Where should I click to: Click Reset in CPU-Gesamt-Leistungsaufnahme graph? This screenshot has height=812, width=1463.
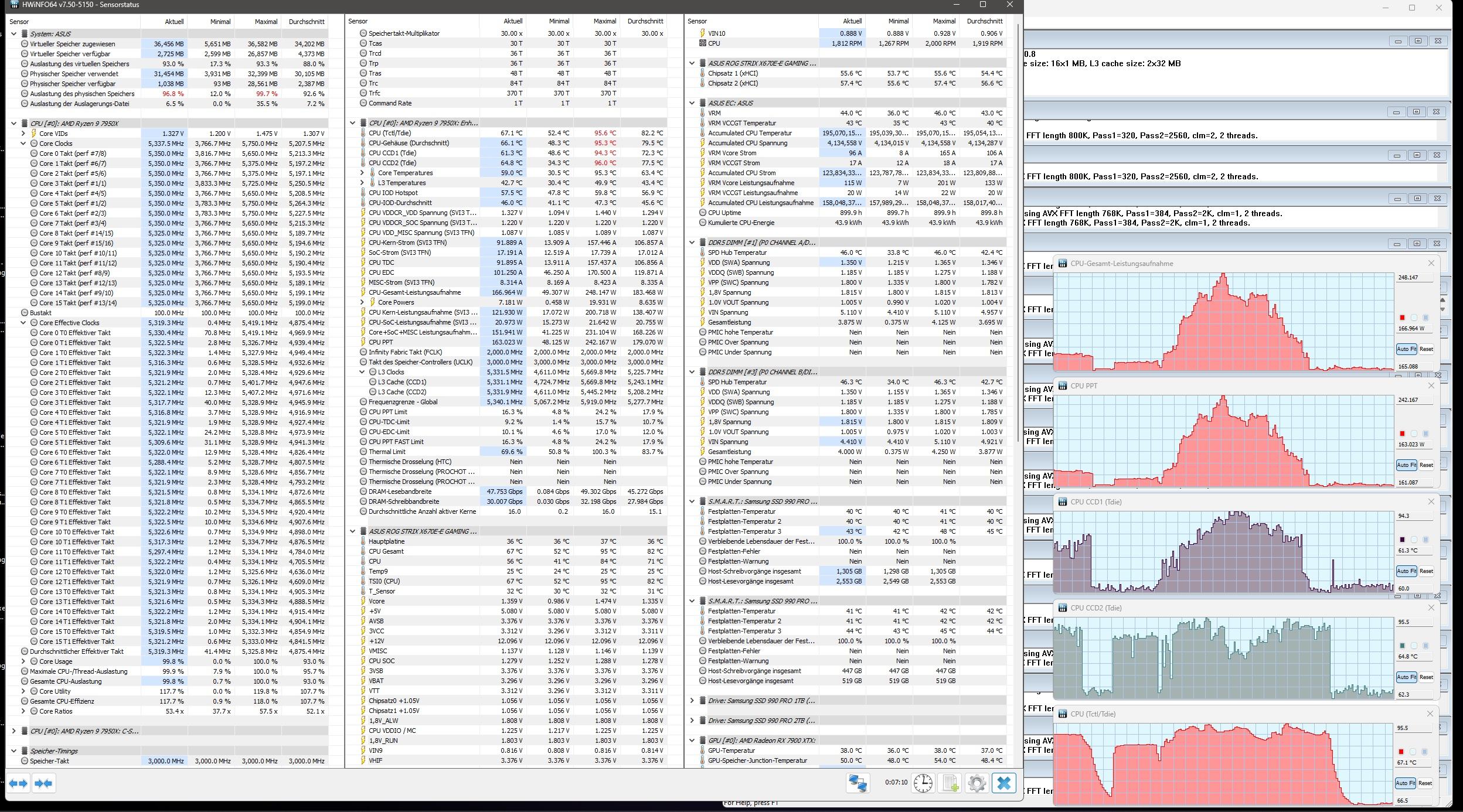click(1426, 349)
